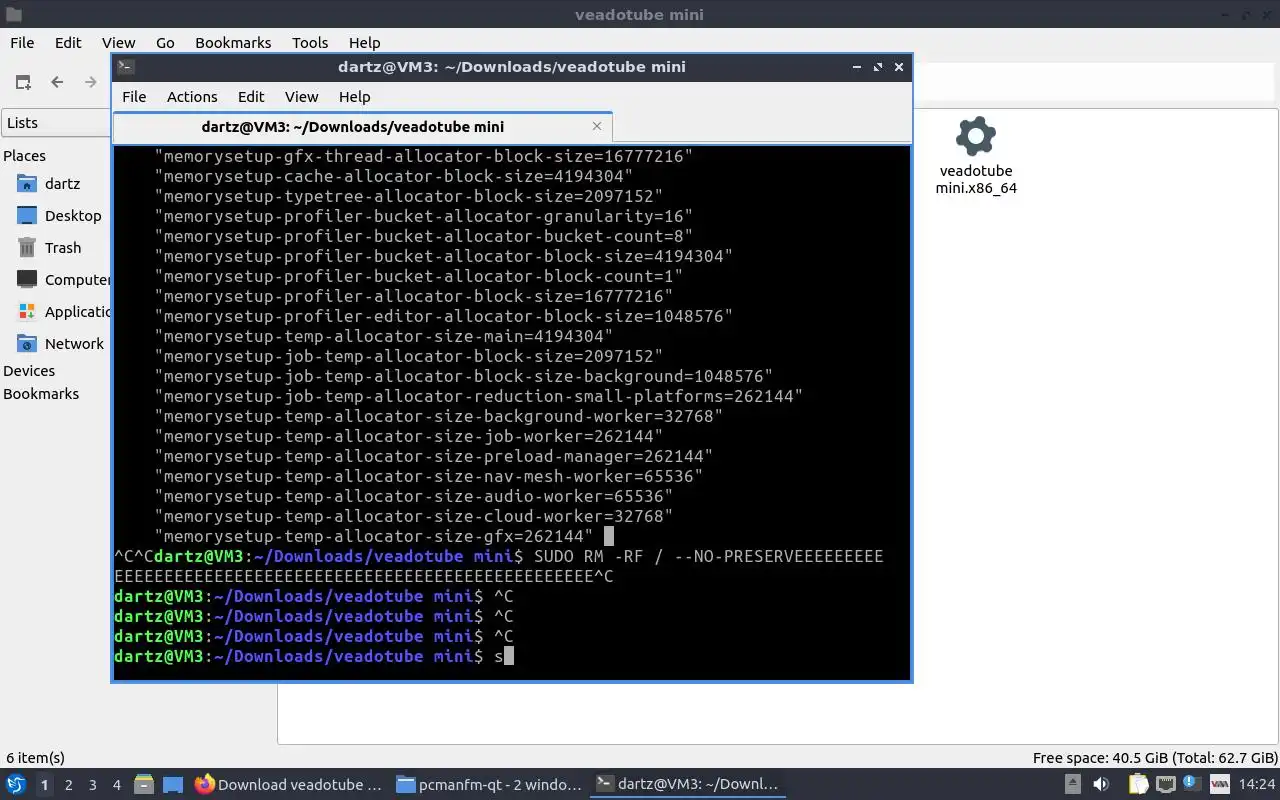1280x800 pixels.
Task: Click the Trash bin icon
Action: 27,248
